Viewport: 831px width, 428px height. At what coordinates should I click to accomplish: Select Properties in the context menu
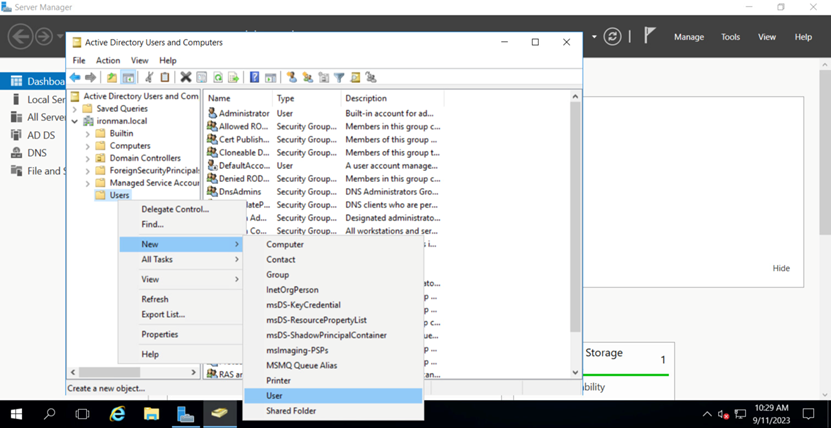(181, 334)
